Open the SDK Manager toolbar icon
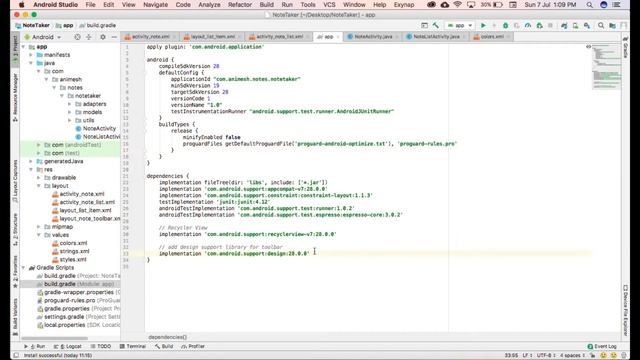This screenshot has width=640, height=360. (x=587, y=25)
